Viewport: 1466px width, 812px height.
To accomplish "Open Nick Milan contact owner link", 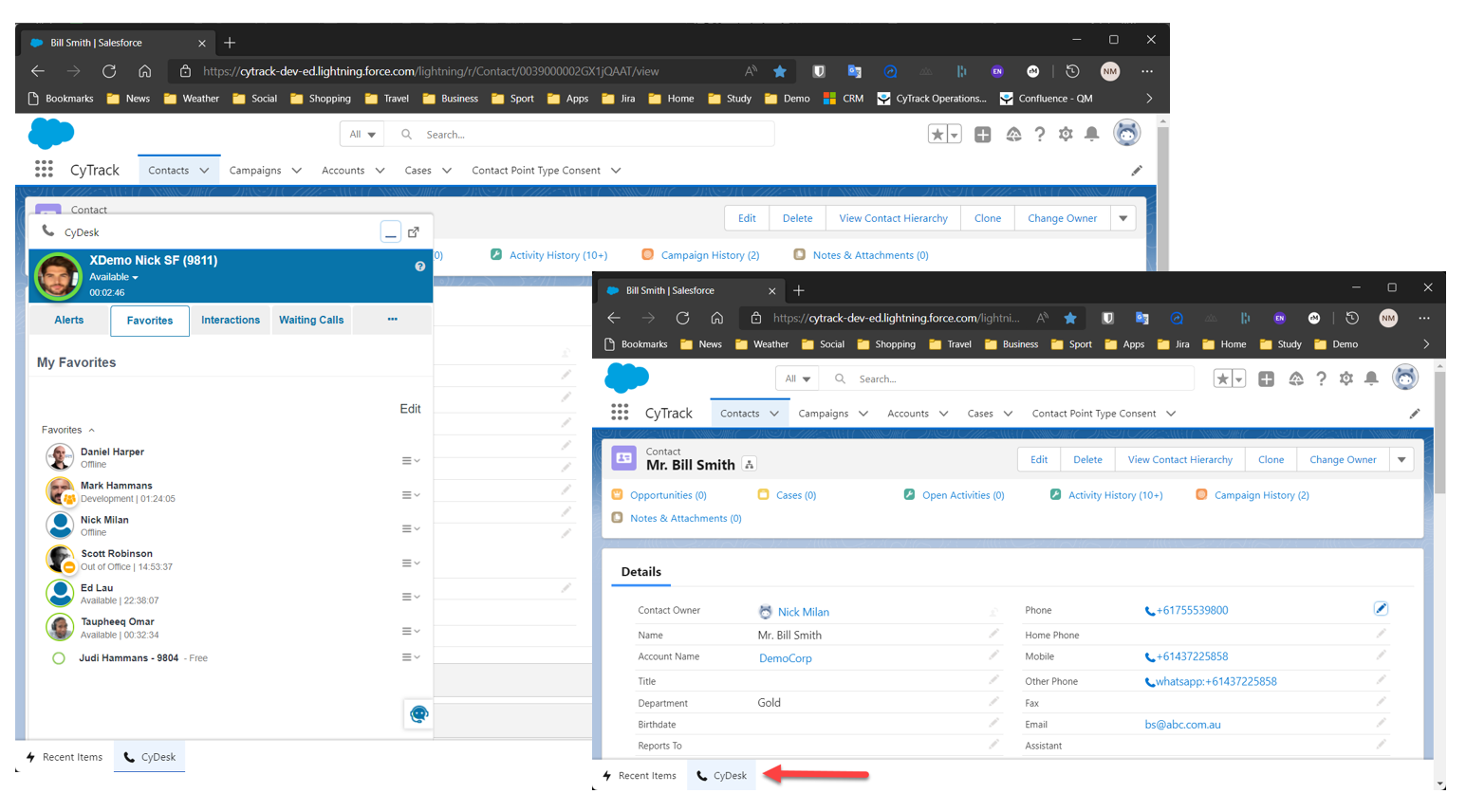I will 803,612.
